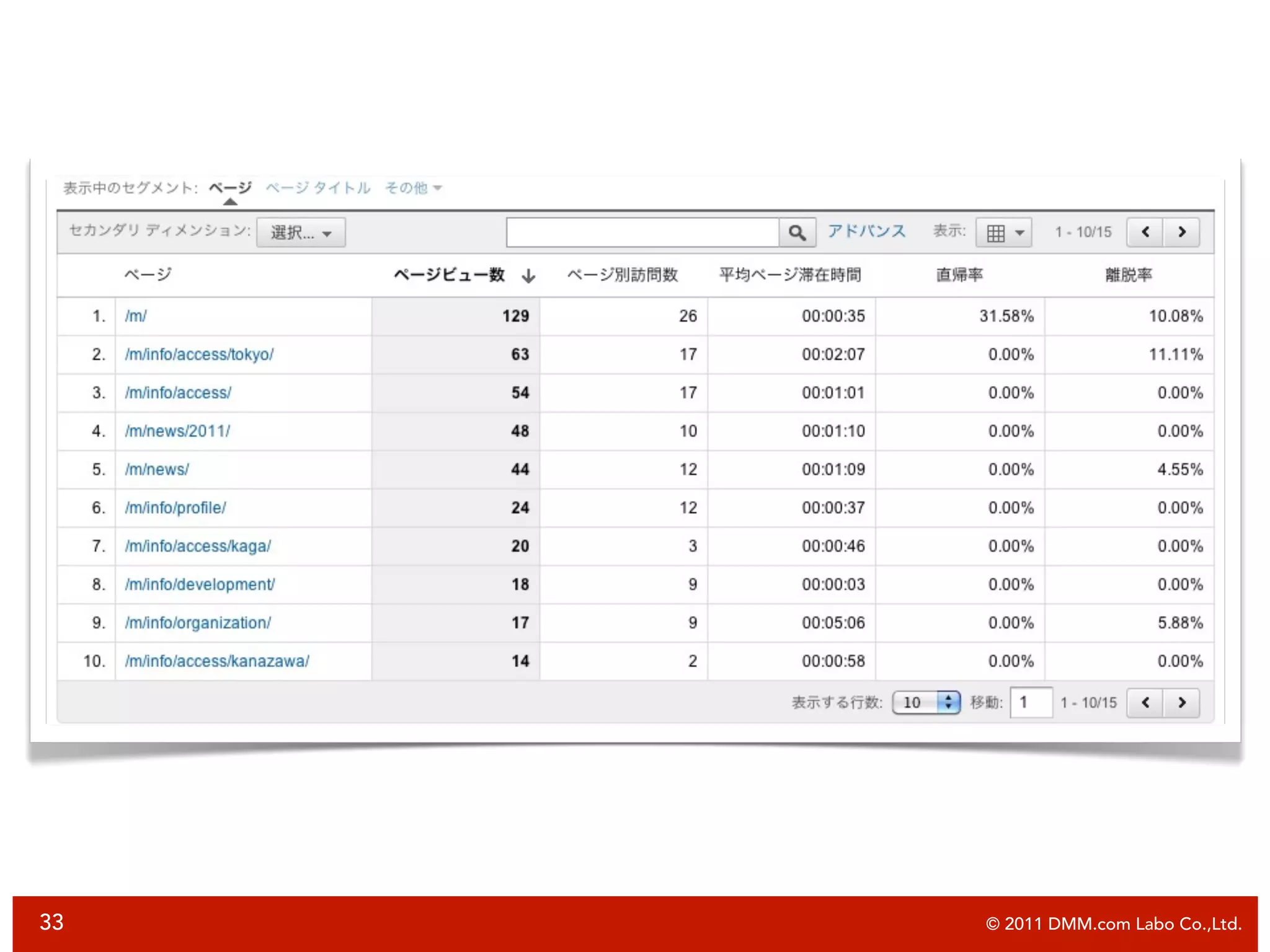The width and height of the screenshot is (1270, 952).
Task: Expand the その他 segment menu
Action: pyautogui.click(x=413, y=188)
